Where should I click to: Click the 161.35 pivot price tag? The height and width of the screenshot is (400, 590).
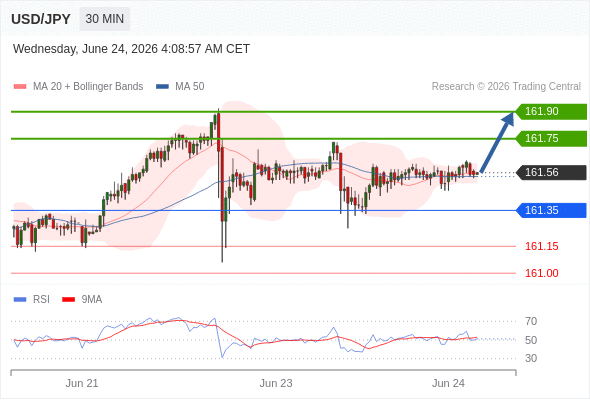(551, 210)
